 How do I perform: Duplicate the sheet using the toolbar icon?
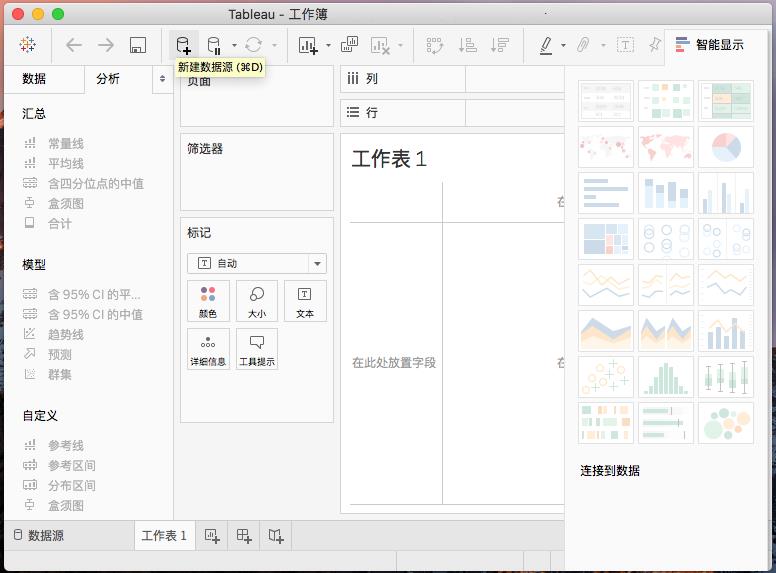[349, 45]
